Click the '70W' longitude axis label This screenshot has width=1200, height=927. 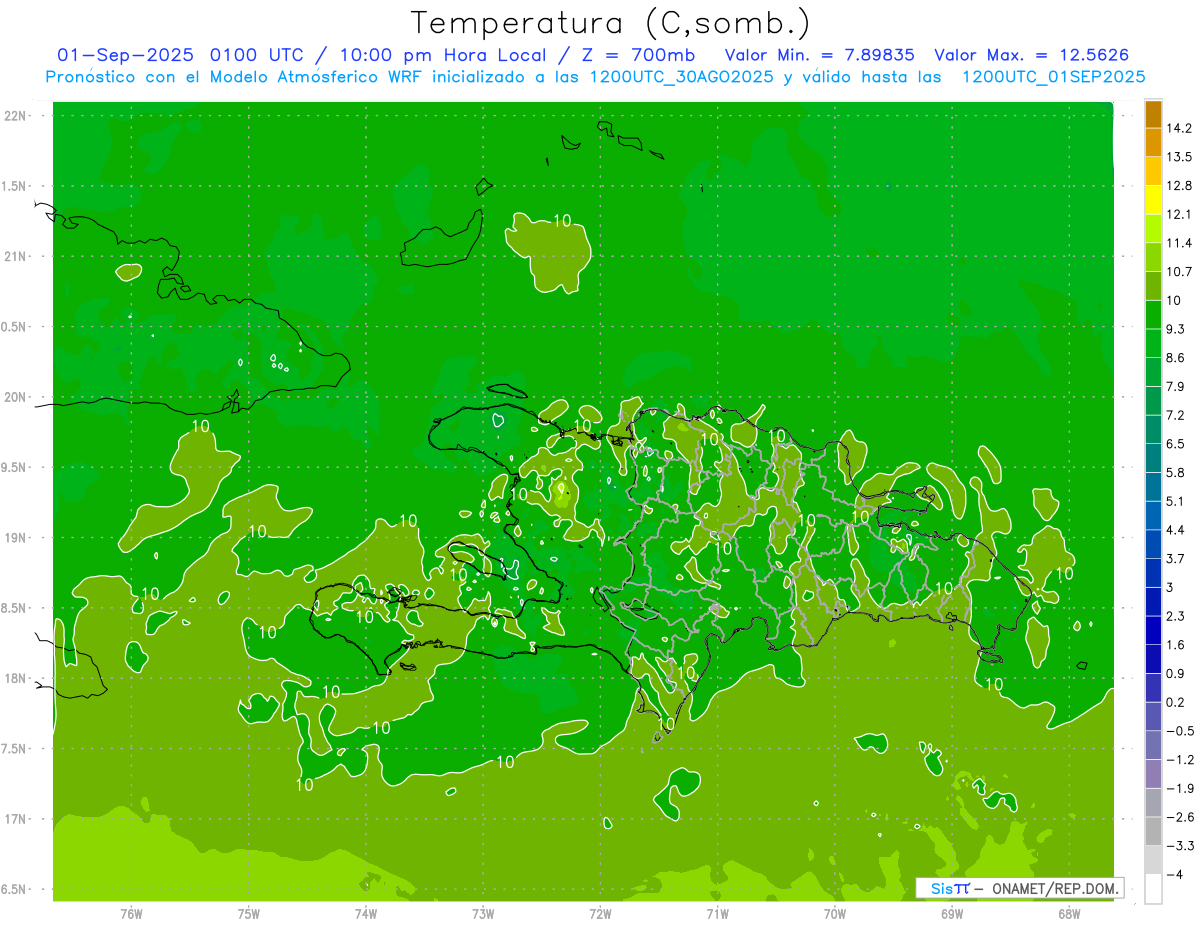click(835, 914)
